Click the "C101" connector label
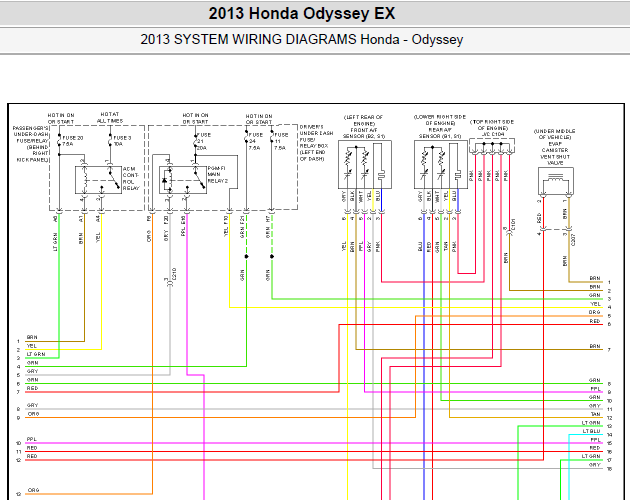The height and width of the screenshot is (500, 630). [513, 225]
